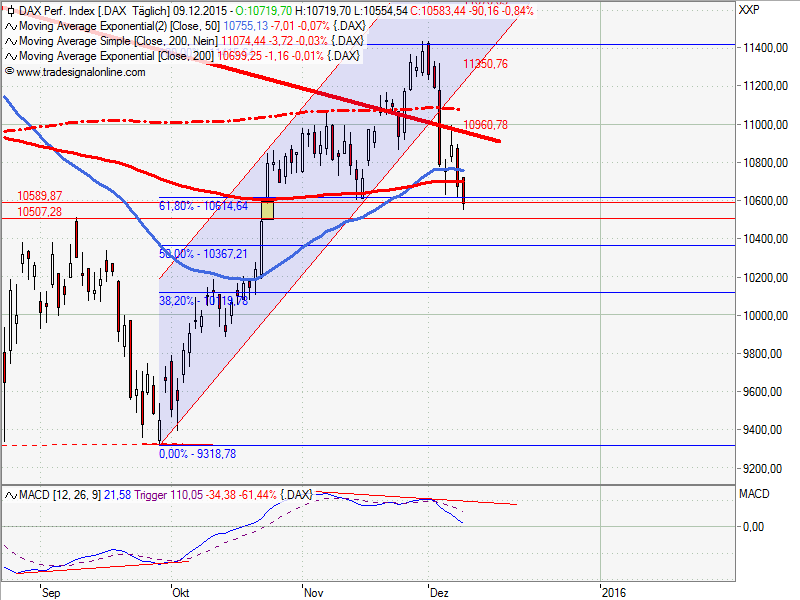Click the 11350,76 channel price label
The width and height of the screenshot is (800, 600).
tap(485, 63)
